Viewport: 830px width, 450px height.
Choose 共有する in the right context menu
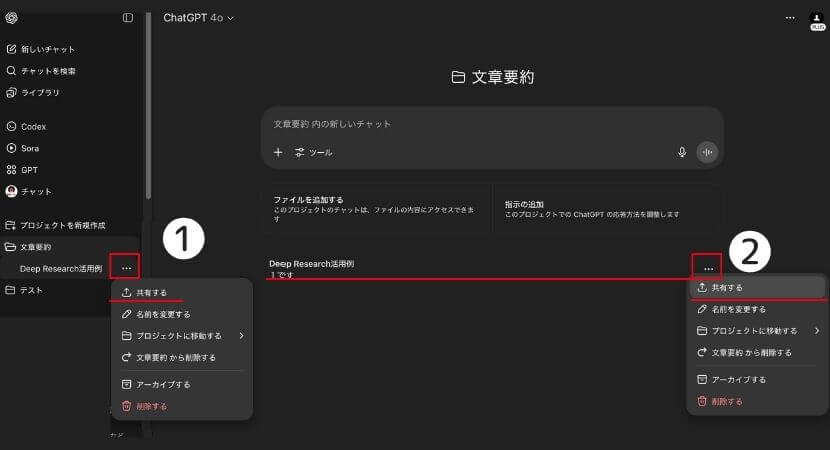click(757, 287)
